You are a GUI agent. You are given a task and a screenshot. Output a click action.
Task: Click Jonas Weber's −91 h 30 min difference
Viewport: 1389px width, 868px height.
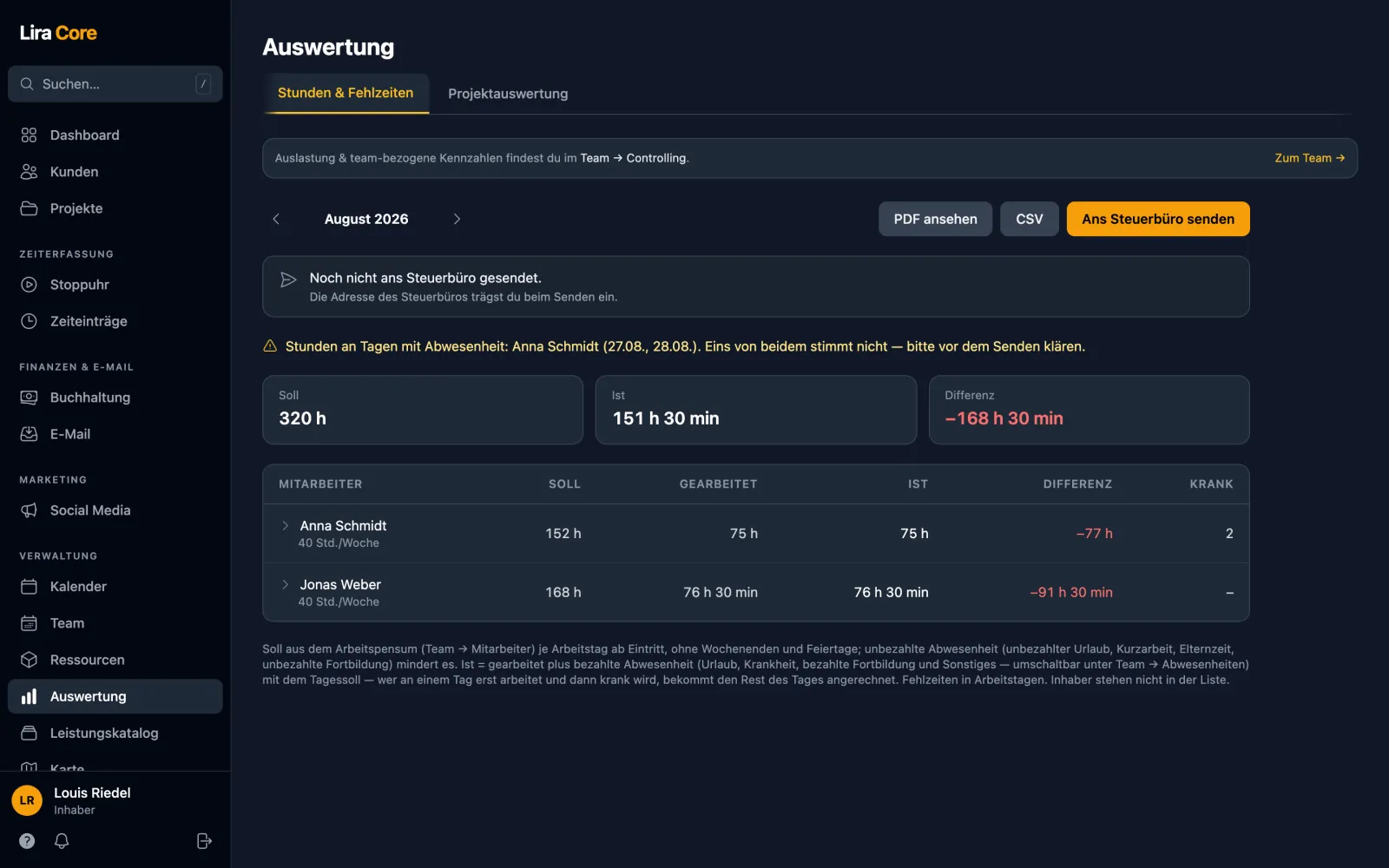point(1071,592)
